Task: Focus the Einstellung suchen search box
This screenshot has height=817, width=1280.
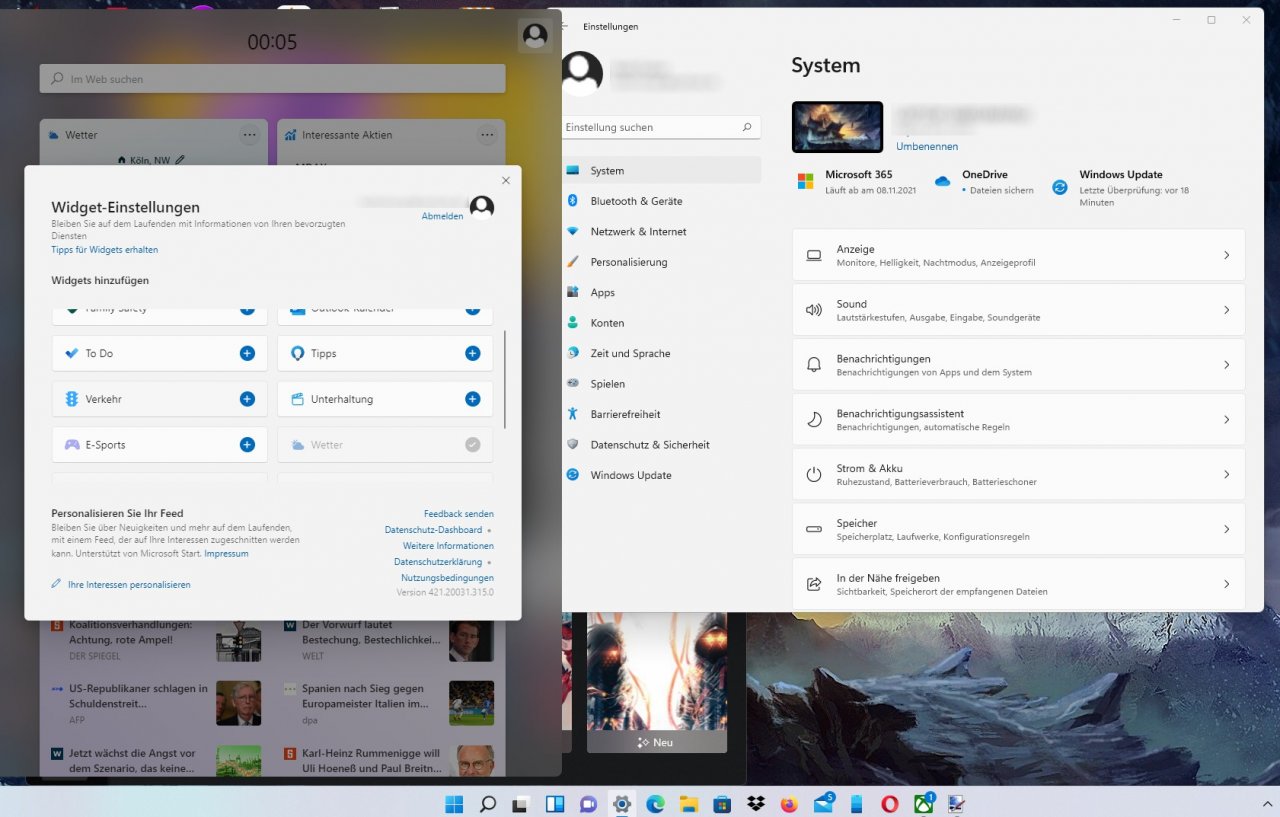Action: pos(661,127)
